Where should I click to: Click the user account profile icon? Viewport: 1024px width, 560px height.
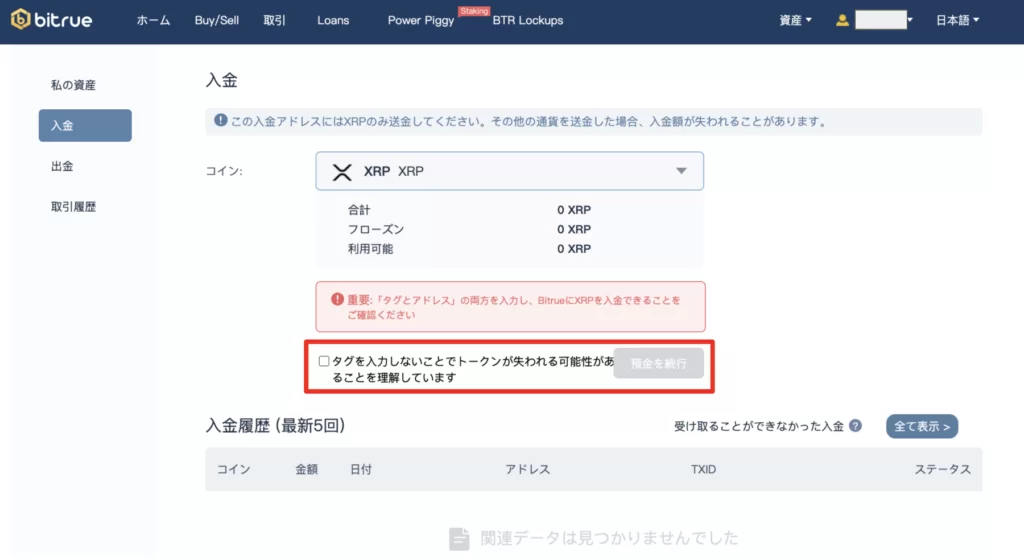[x=842, y=20]
